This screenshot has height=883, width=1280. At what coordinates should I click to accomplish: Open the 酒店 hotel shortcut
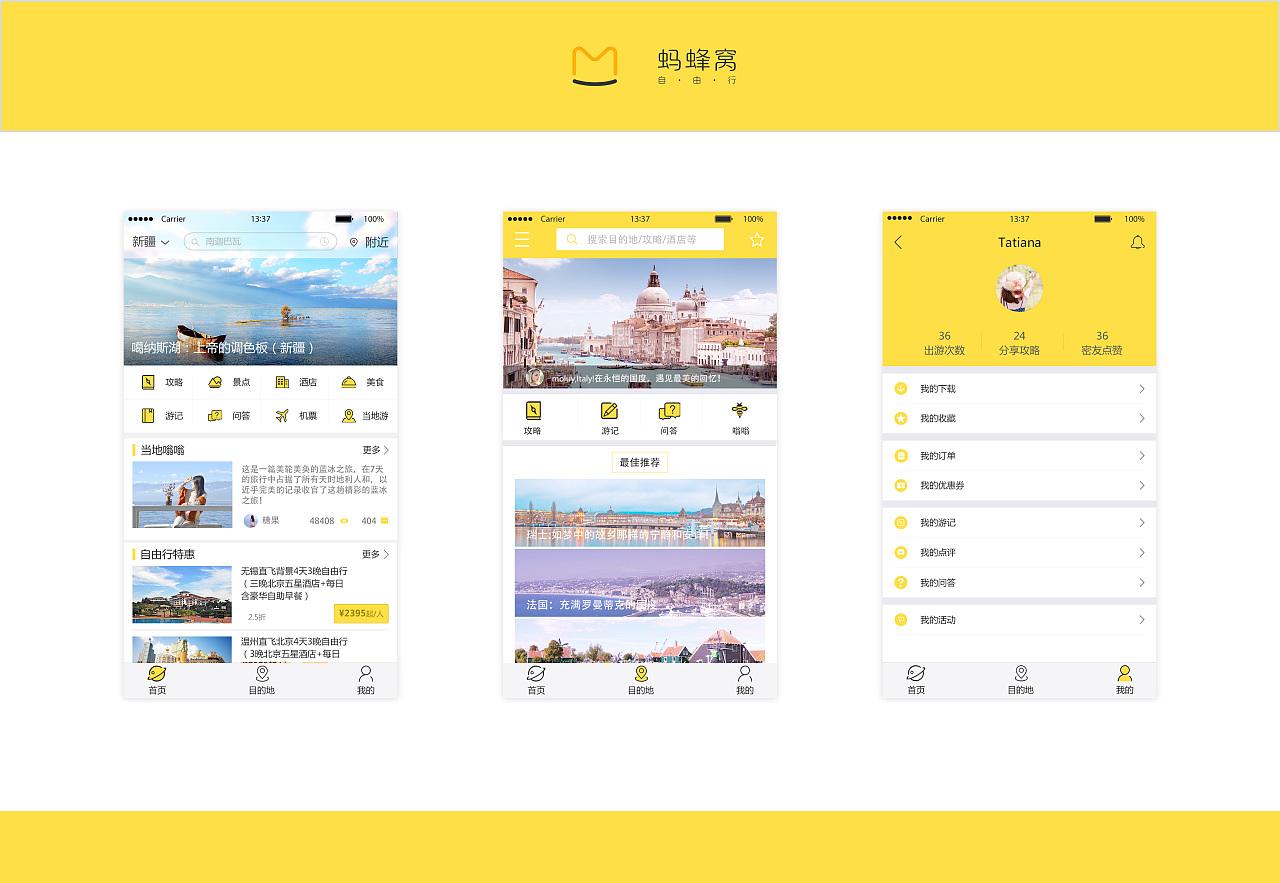(296, 382)
